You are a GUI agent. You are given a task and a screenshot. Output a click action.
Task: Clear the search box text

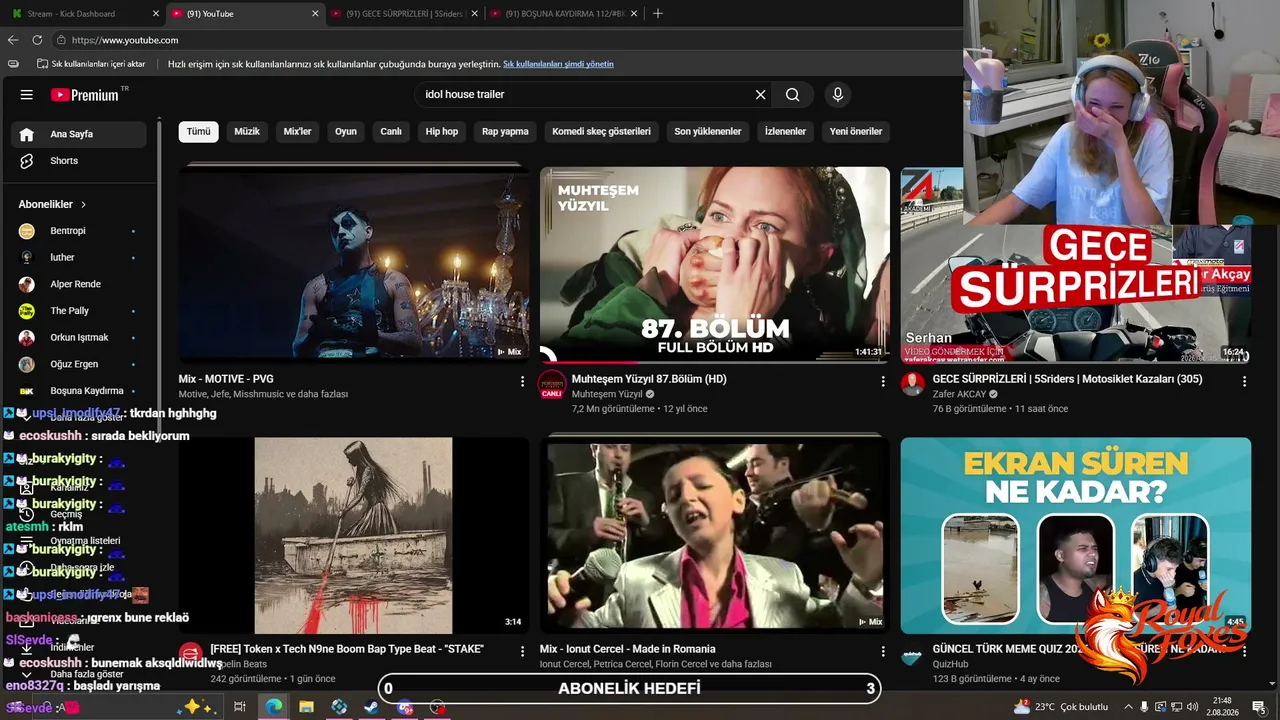click(x=760, y=95)
